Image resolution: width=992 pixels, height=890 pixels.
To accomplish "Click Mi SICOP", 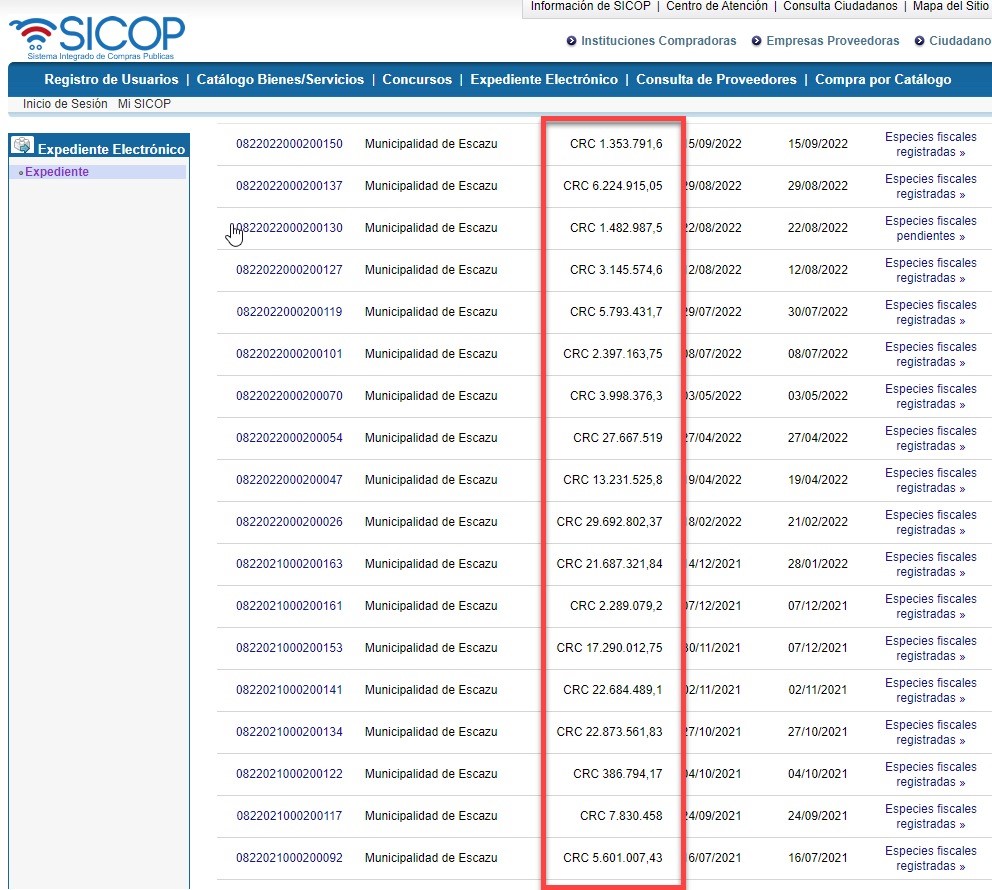I will pos(144,104).
